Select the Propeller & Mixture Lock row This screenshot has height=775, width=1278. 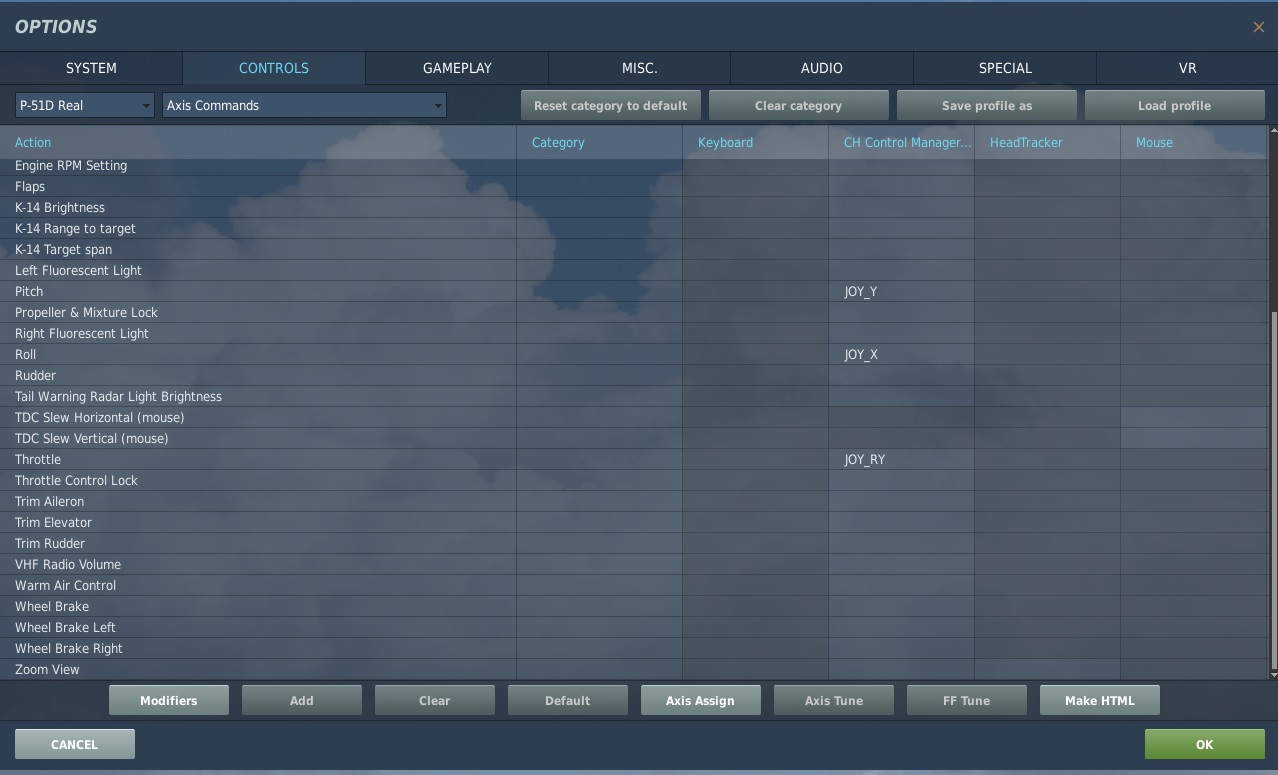(x=633, y=312)
